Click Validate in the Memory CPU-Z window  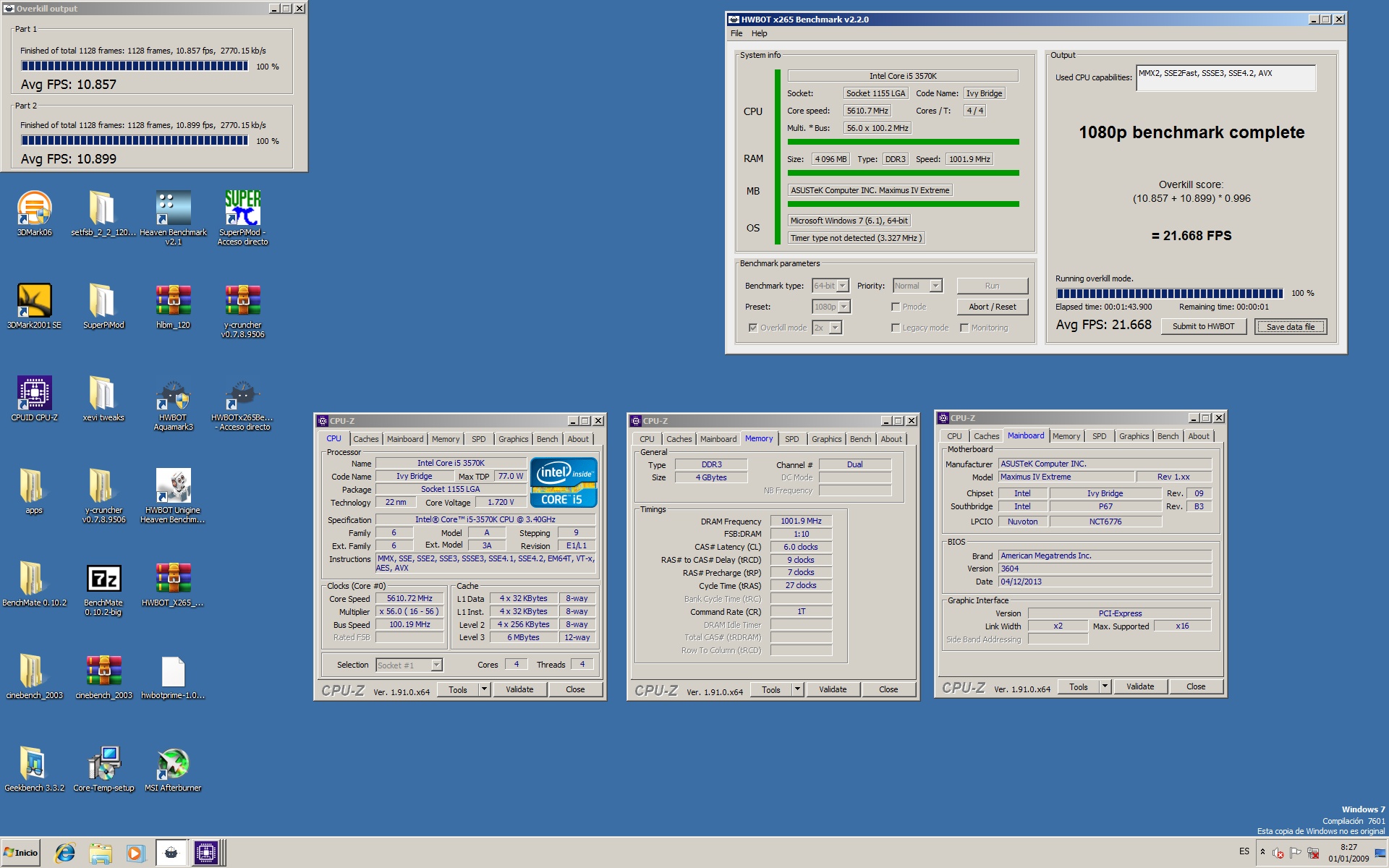coord(833,689)
